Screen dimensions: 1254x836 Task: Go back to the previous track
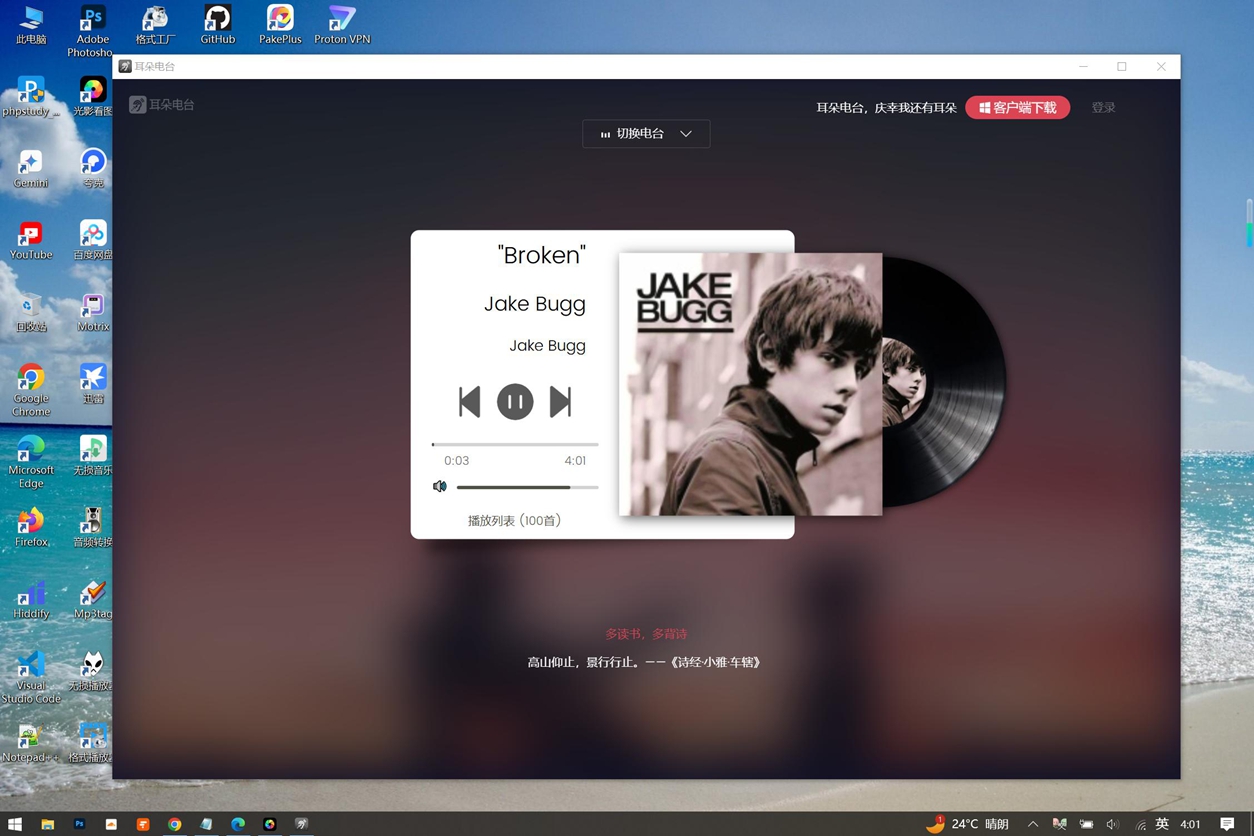[469, 402]
